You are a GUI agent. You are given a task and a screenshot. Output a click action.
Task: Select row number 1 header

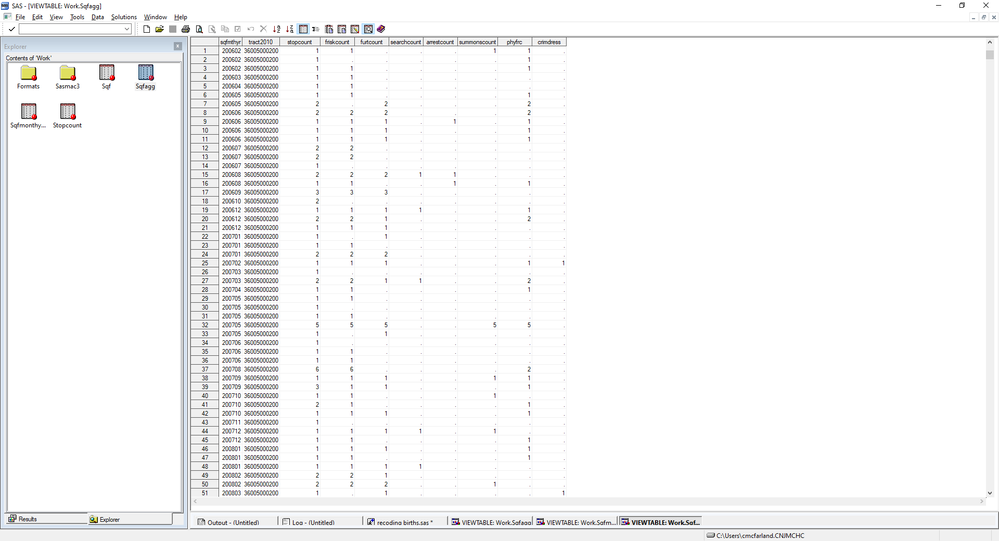coord(205,50)
